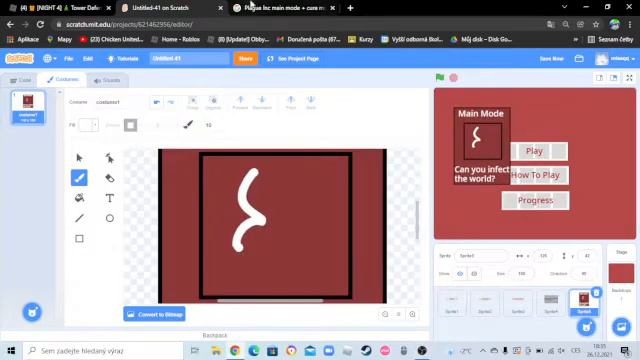Zoom out the costume canvas
640x360 pixels.
point(385,314)
